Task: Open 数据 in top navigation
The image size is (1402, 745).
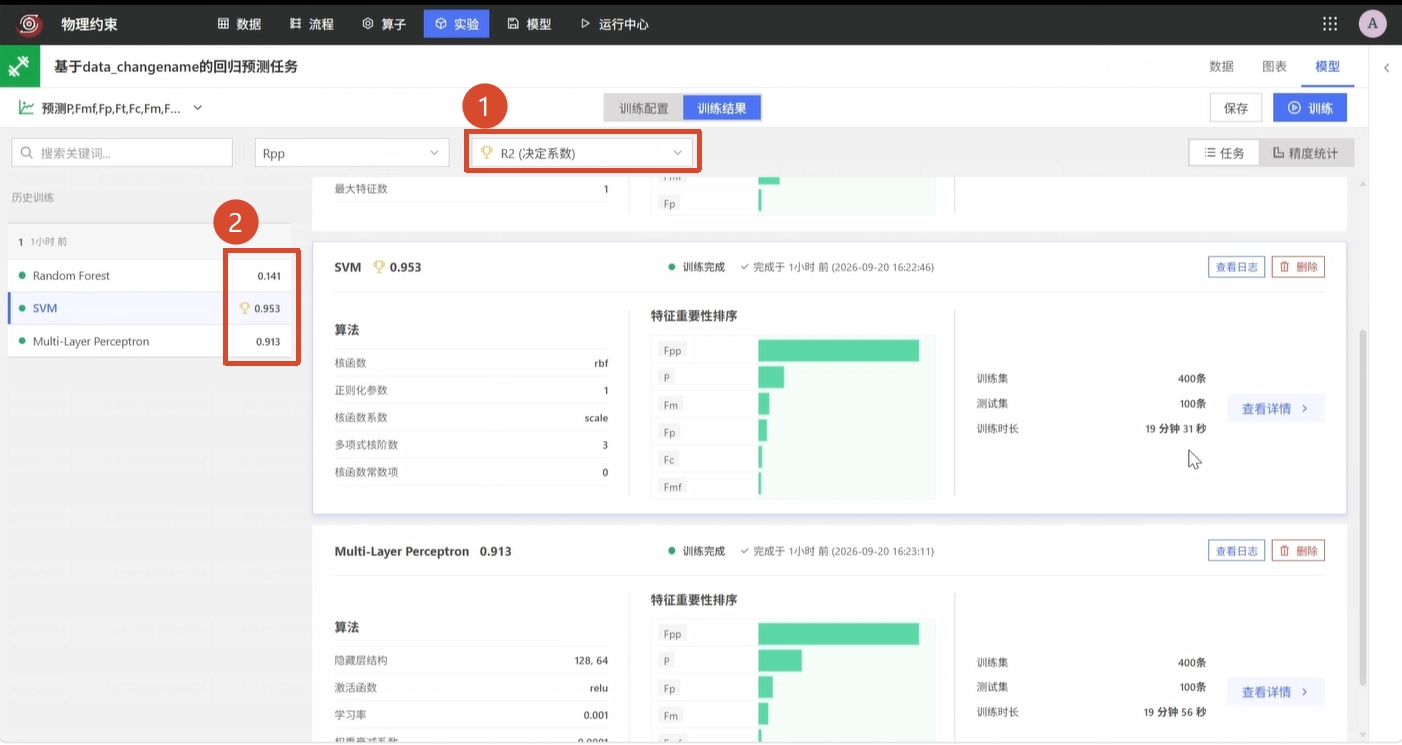Action: [x=239, y=24]
